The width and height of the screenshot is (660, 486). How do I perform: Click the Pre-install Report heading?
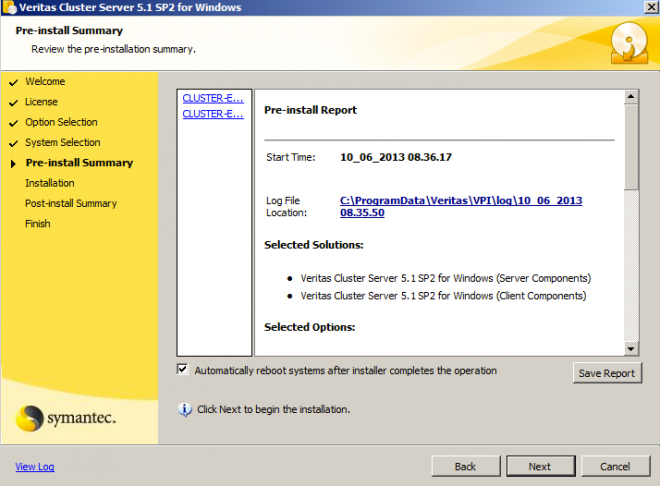(x=311, y=110)
